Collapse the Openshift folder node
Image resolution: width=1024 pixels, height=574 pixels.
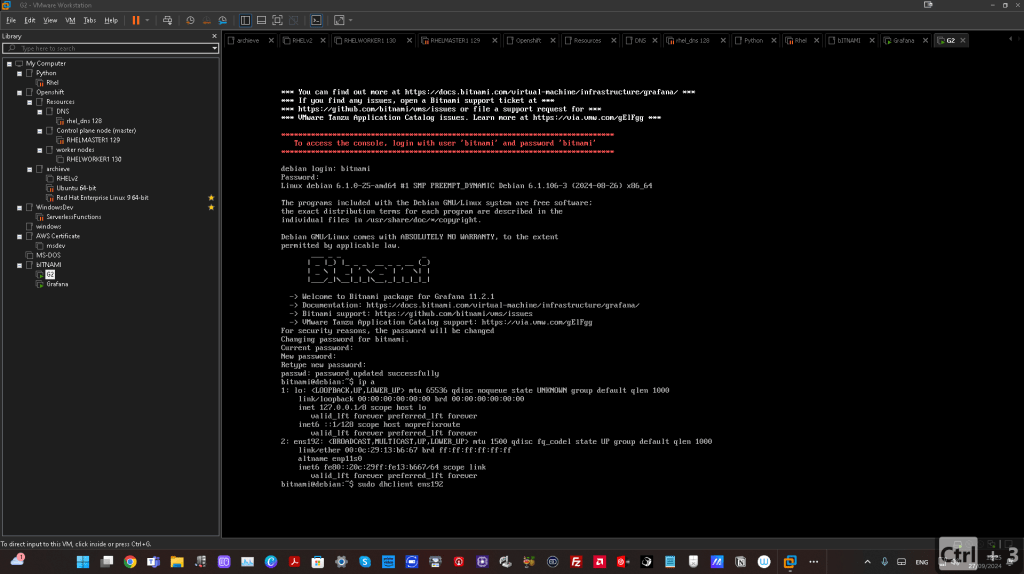[x=20, y=93]
